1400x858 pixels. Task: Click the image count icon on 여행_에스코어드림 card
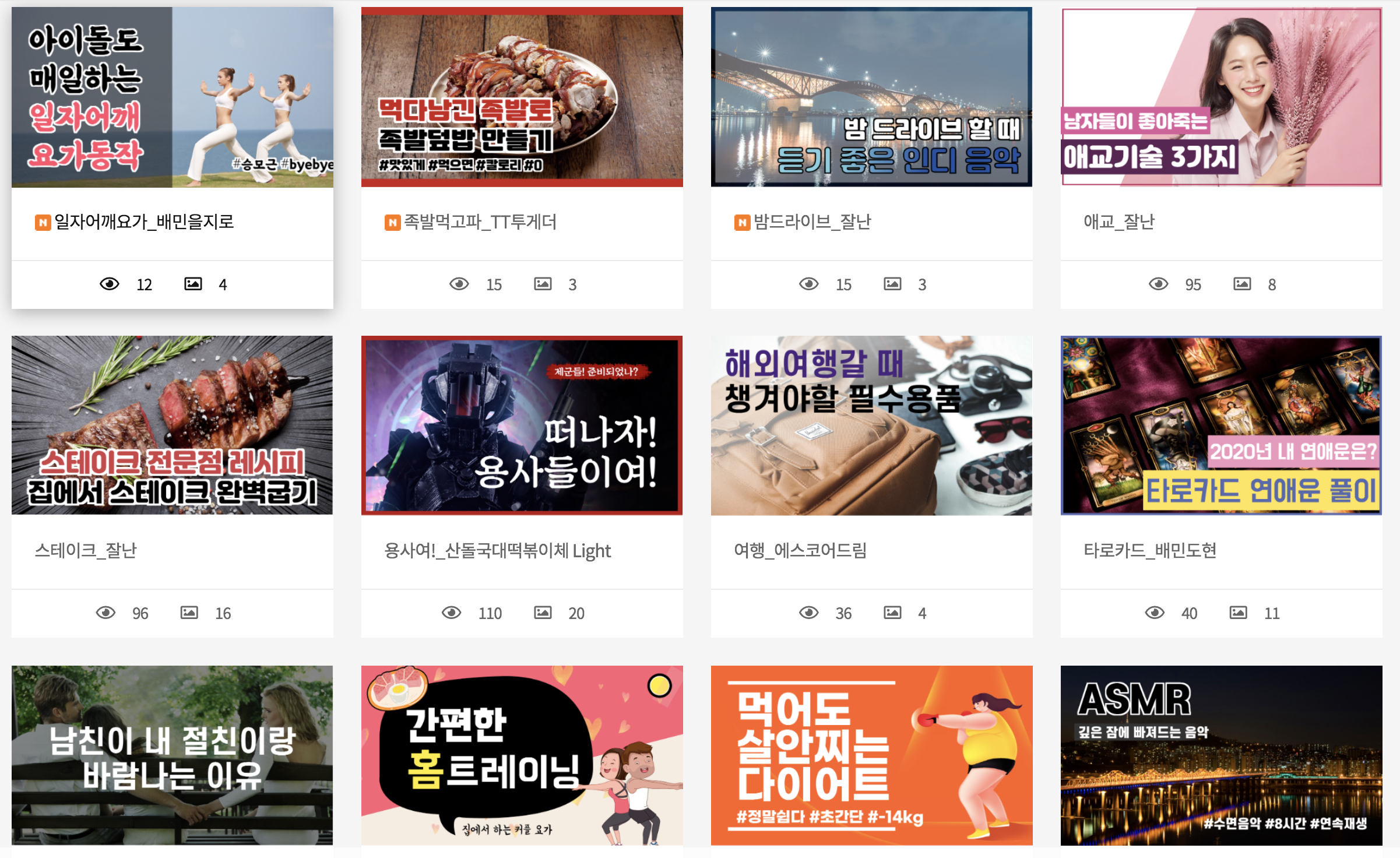[x=892, y=613]
